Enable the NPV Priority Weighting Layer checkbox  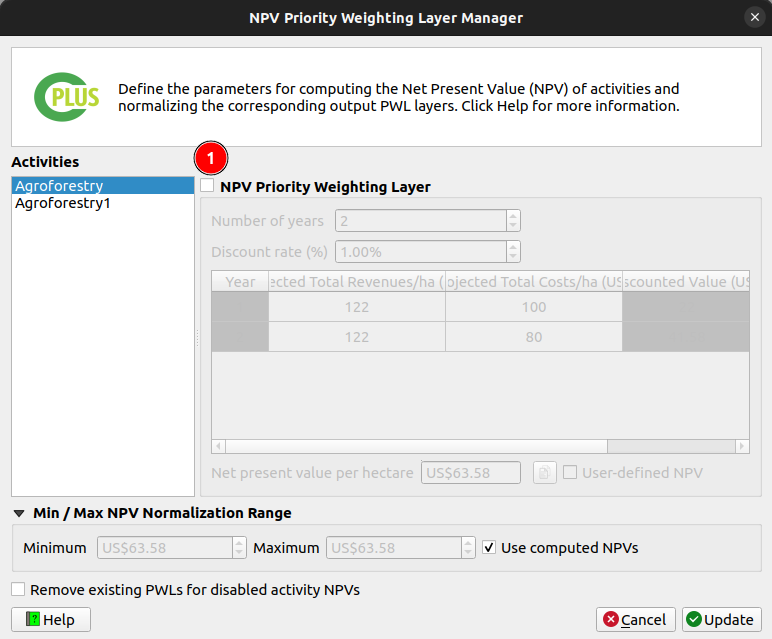[x=207, y=186]
